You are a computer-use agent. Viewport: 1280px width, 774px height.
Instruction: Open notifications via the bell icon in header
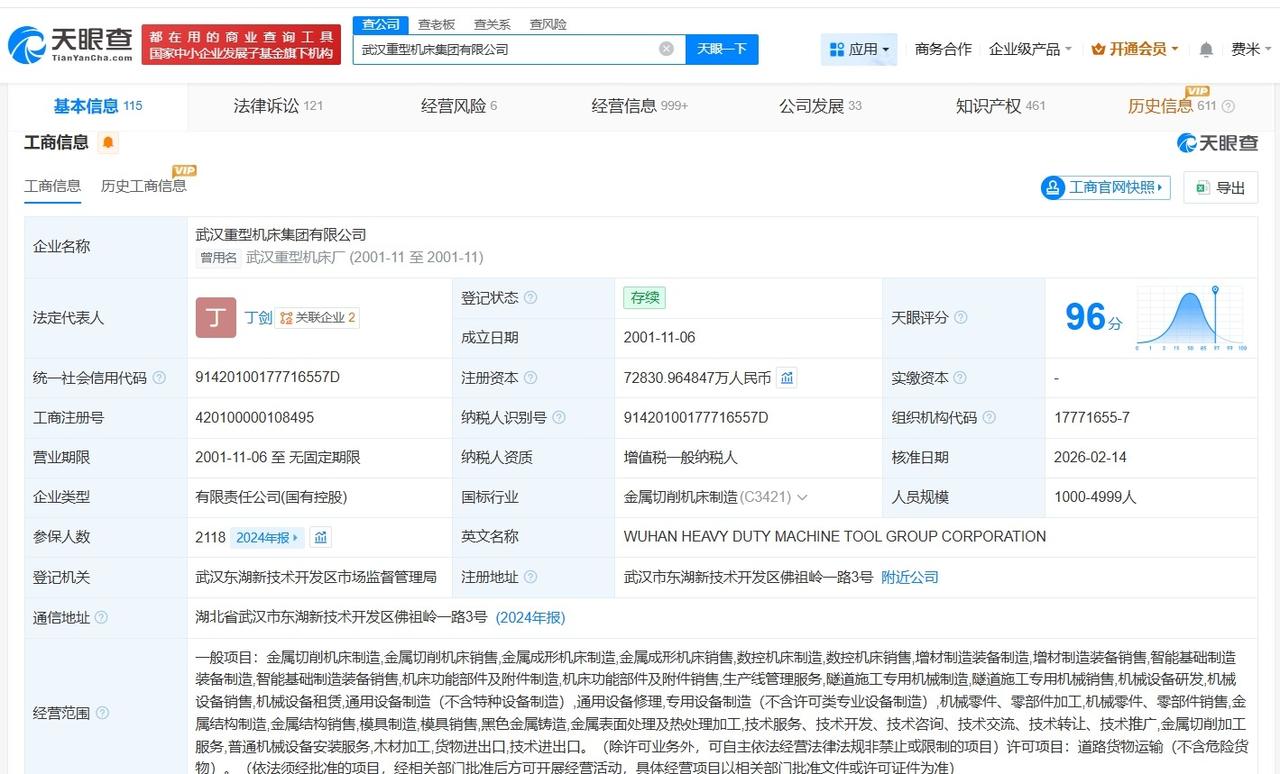click(1206, 49)
